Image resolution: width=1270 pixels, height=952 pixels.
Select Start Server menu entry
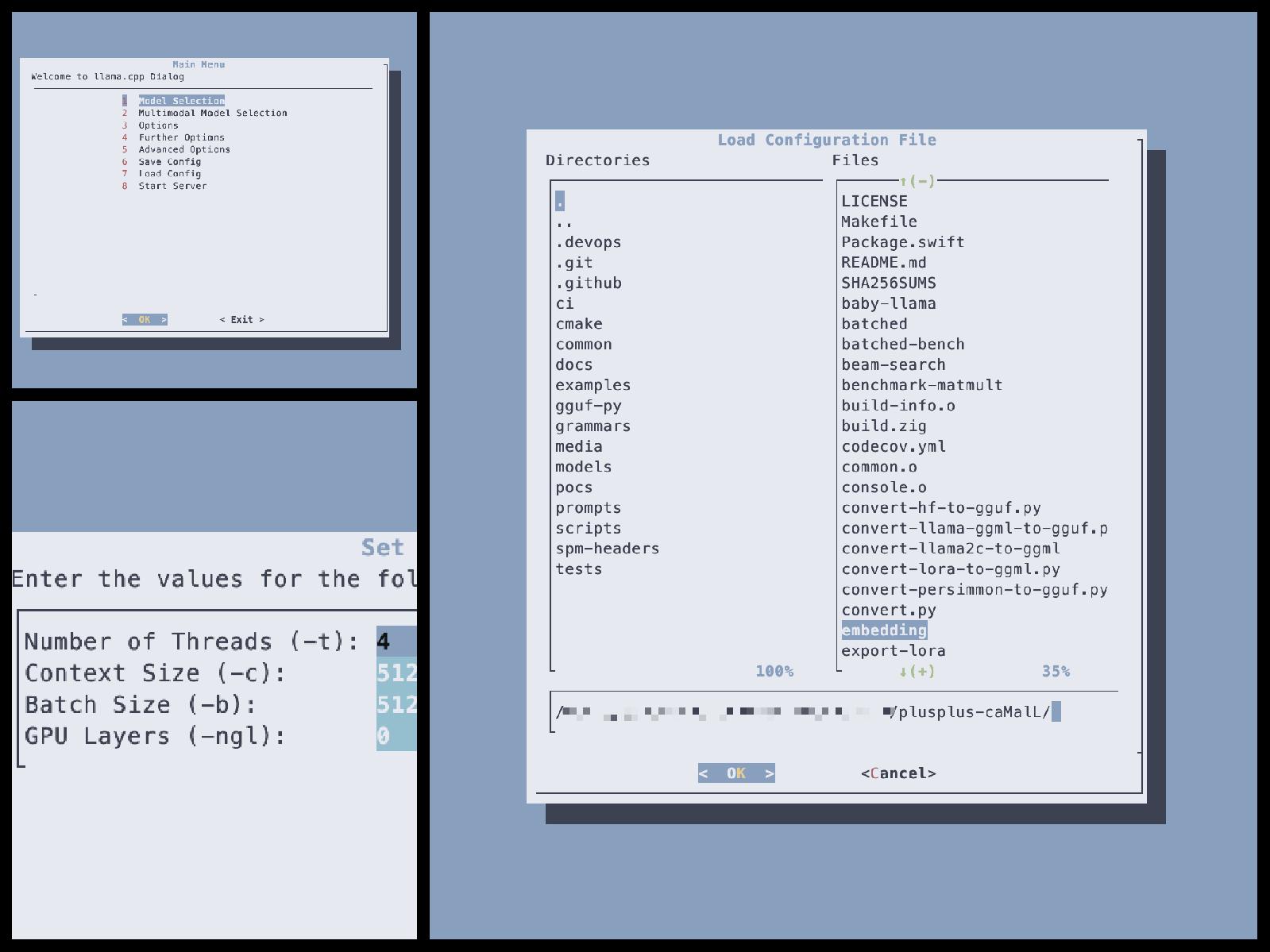[172, 186]
